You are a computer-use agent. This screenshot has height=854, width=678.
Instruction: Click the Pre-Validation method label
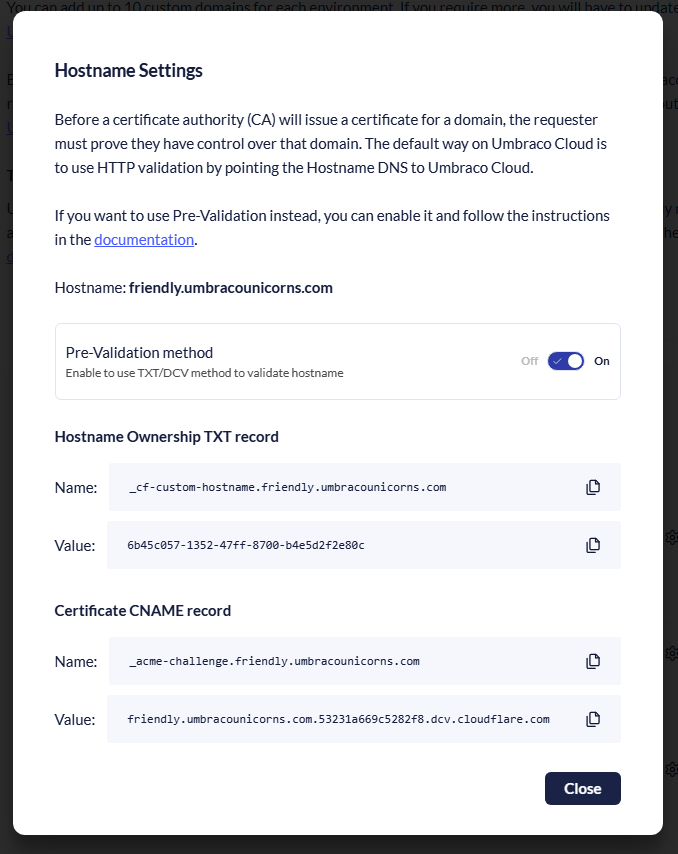tap(139, 352)
